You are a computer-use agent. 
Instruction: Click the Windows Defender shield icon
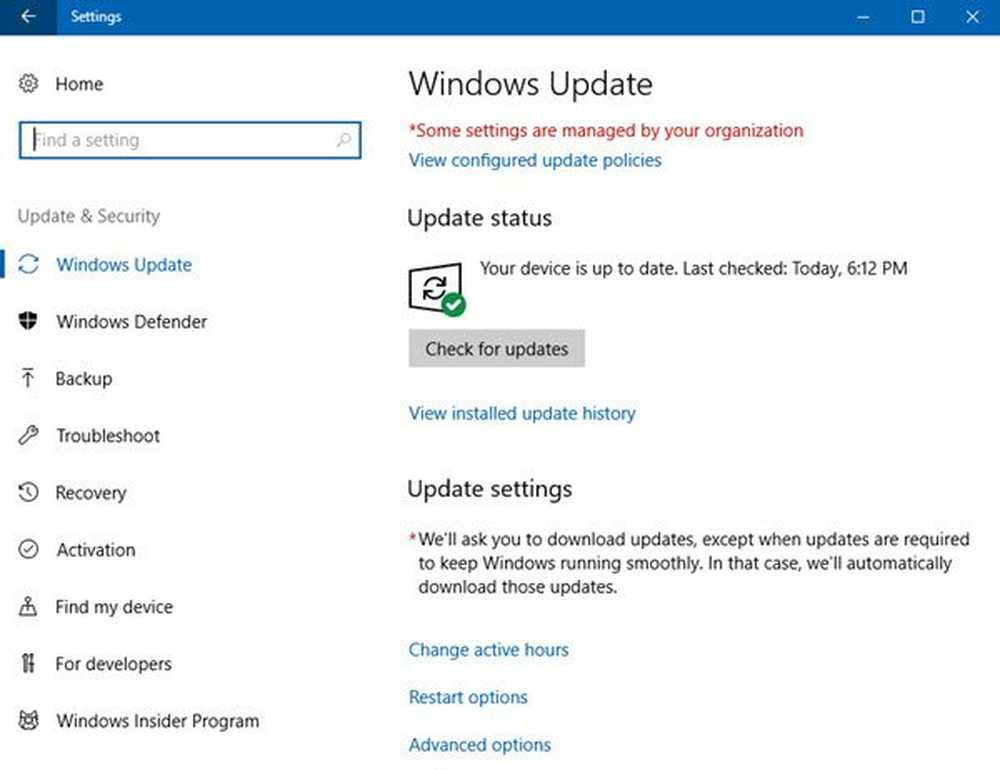(29, 322)
